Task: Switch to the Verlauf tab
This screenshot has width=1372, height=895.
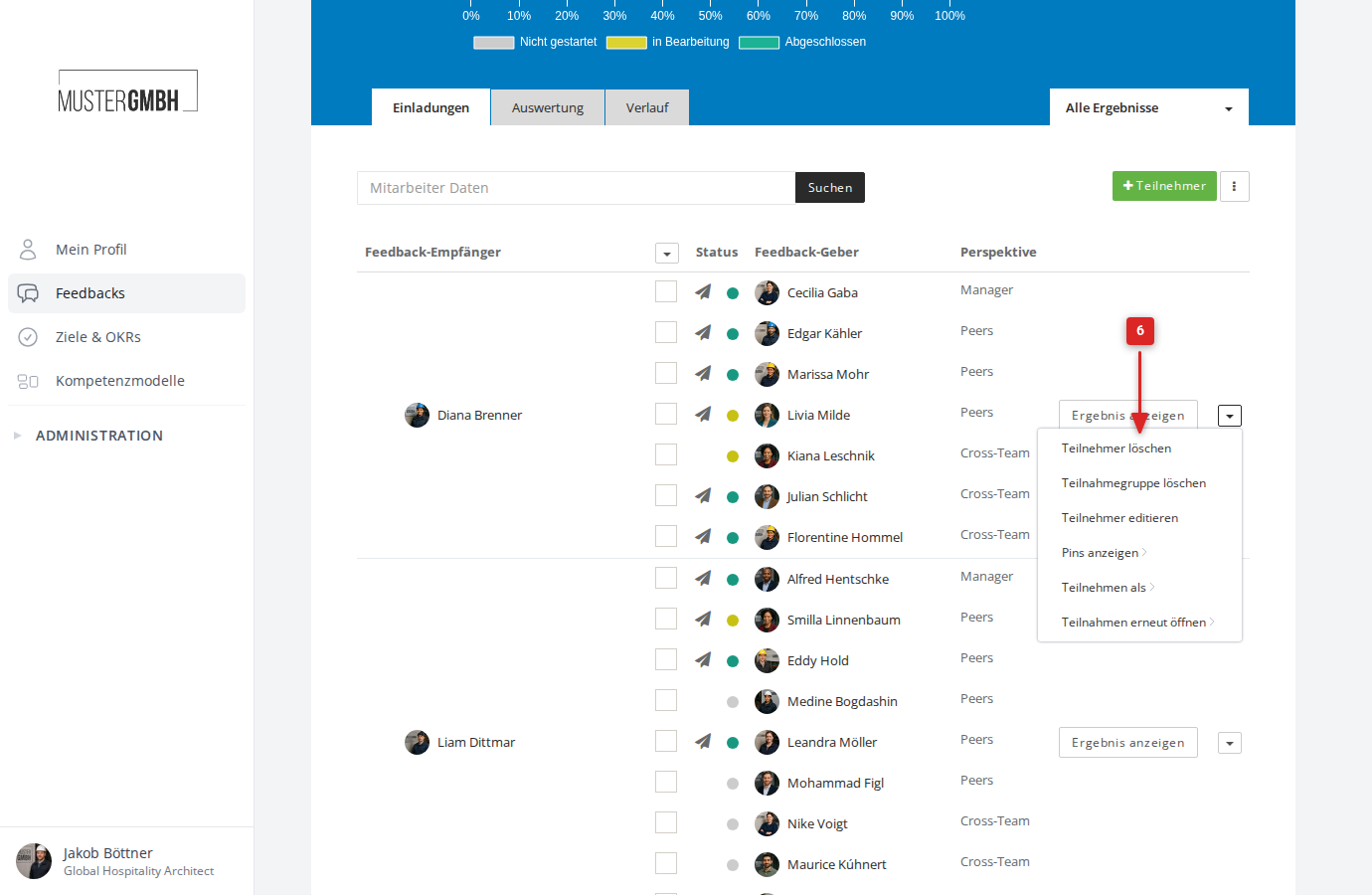Action: coord(647,107)
